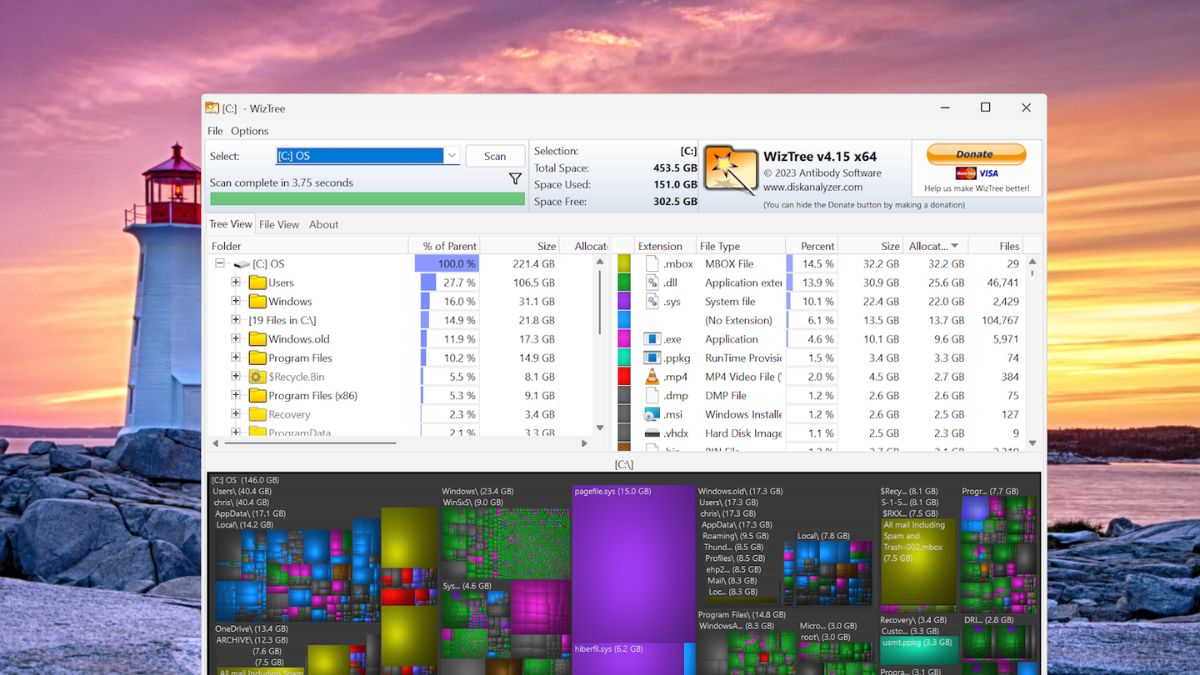The height and width of the screenshot is (675, 1200).
Task: Open the File menu
Action: 215,131
